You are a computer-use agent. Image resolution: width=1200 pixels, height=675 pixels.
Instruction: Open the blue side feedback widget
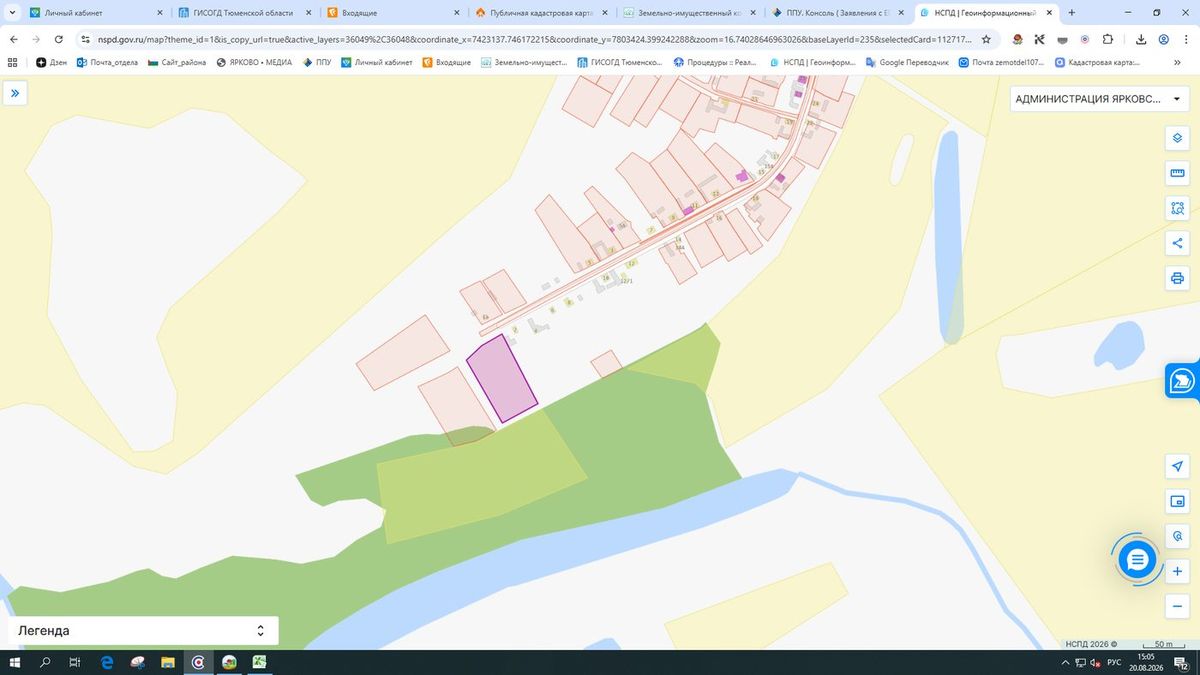(x=1182, y=381)
